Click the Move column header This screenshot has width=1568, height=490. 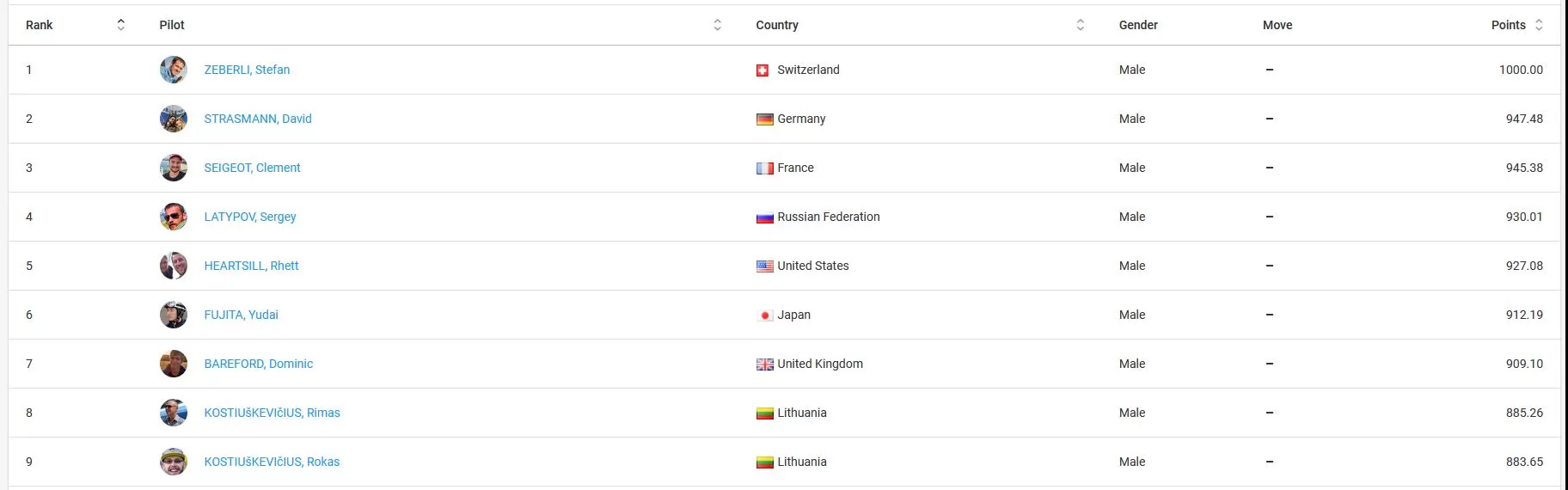coord(1277,25)
